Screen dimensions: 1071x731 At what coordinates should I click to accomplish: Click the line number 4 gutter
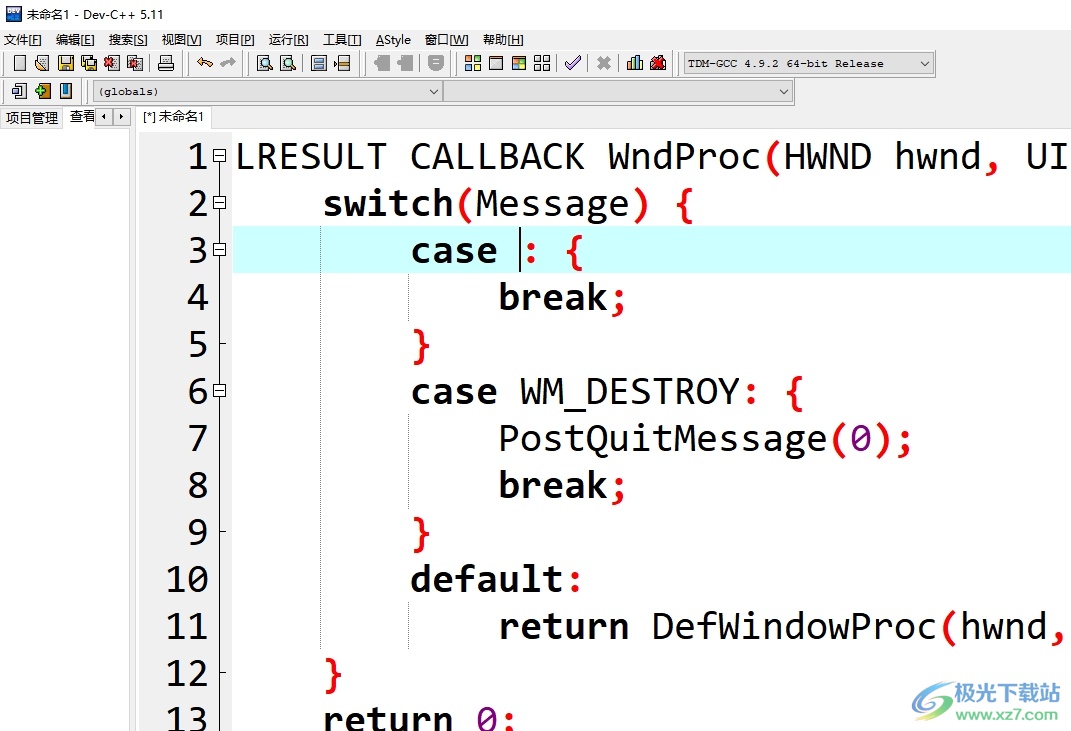[x=198, y=297]
